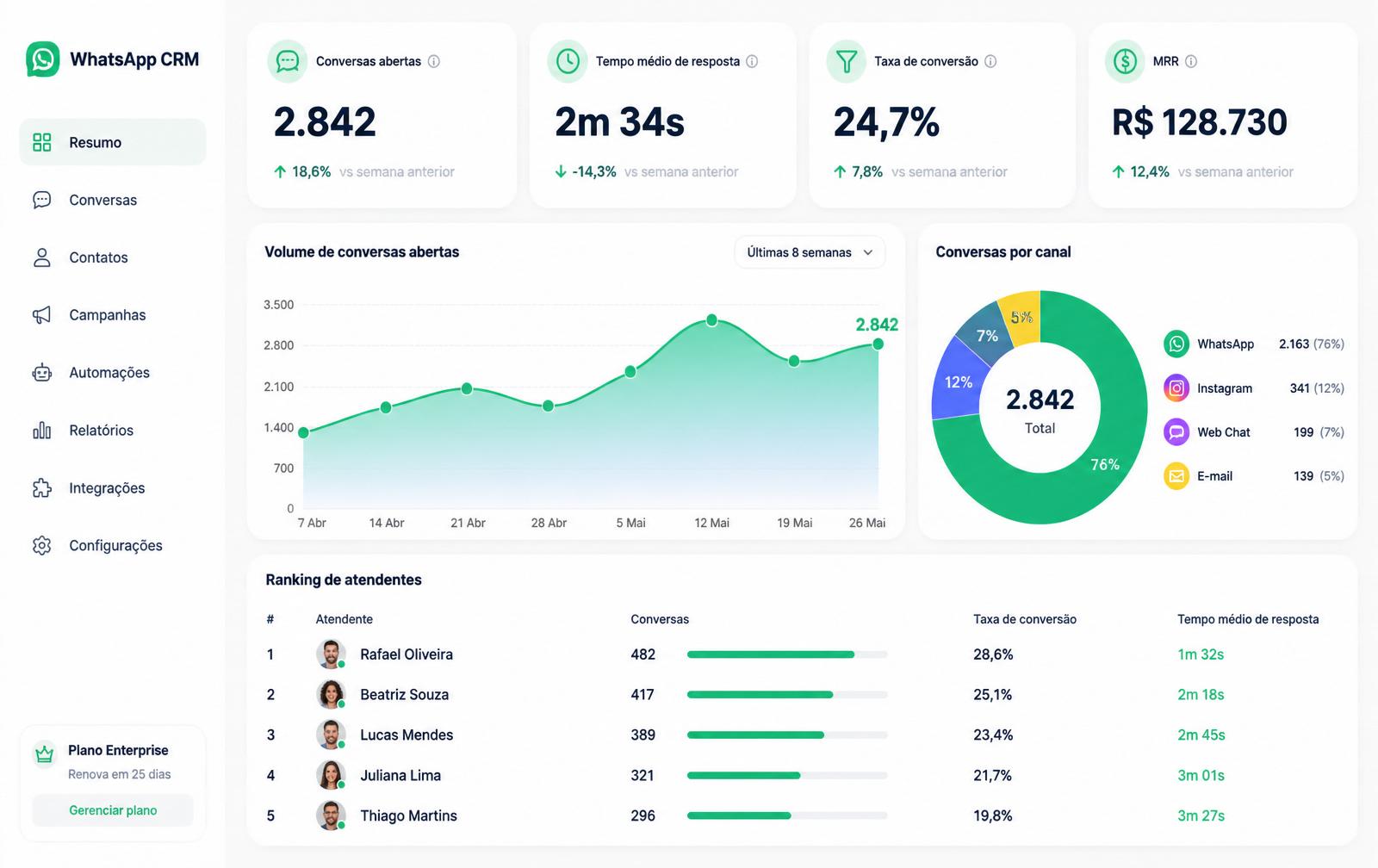The width and height of the screenshot is (1378, 868).
Task: Navigate to Campanhas in sidebar
Action: tap(113, 315)
